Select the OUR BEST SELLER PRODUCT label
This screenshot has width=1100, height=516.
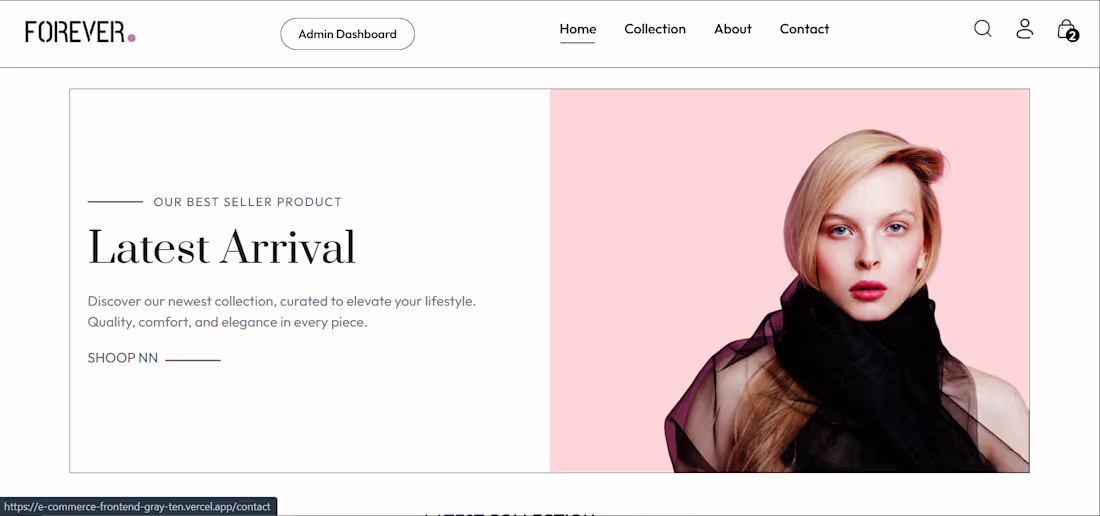point(248,202)
